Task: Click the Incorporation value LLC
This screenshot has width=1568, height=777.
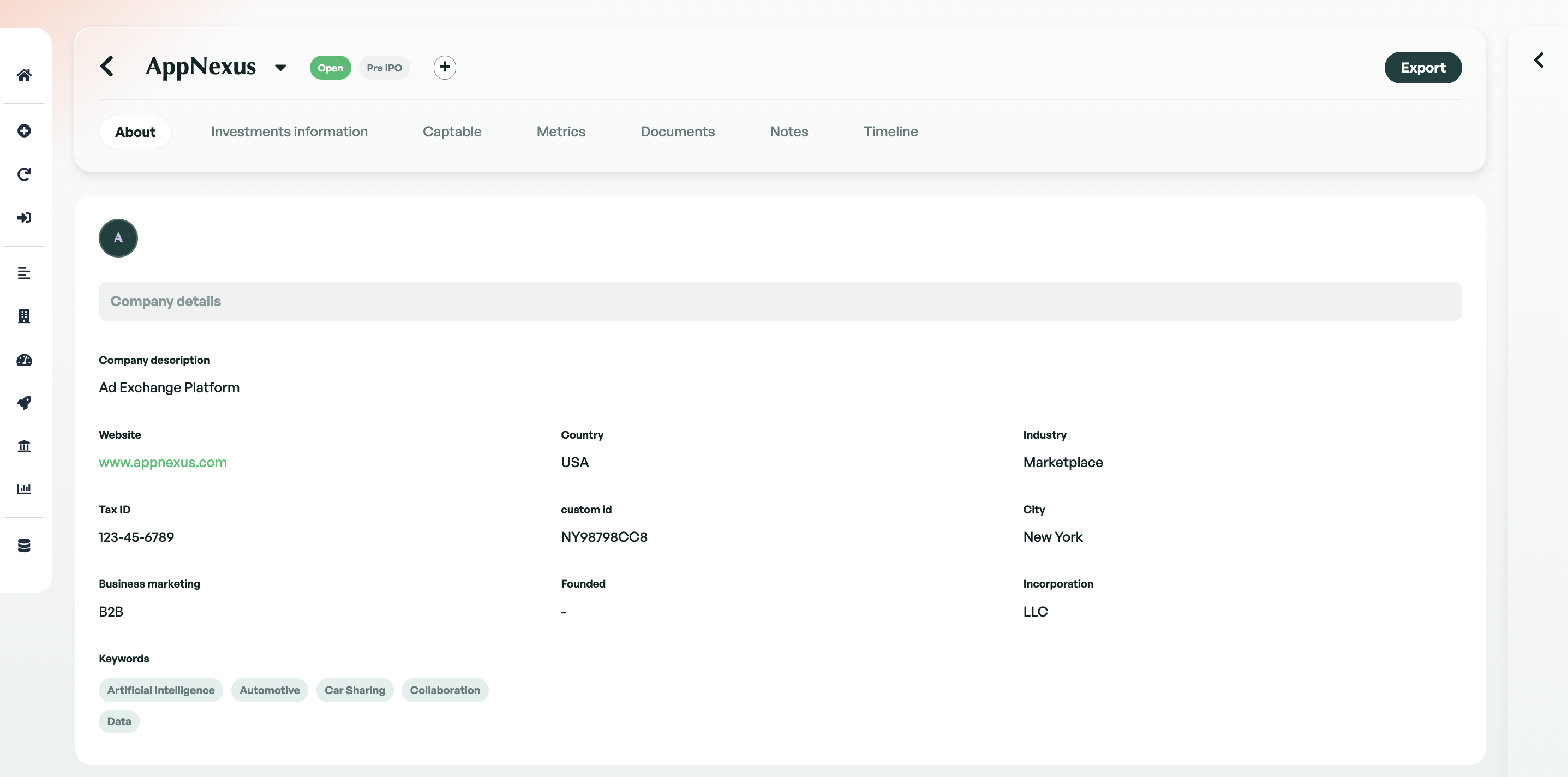Action: (1036, 611)
